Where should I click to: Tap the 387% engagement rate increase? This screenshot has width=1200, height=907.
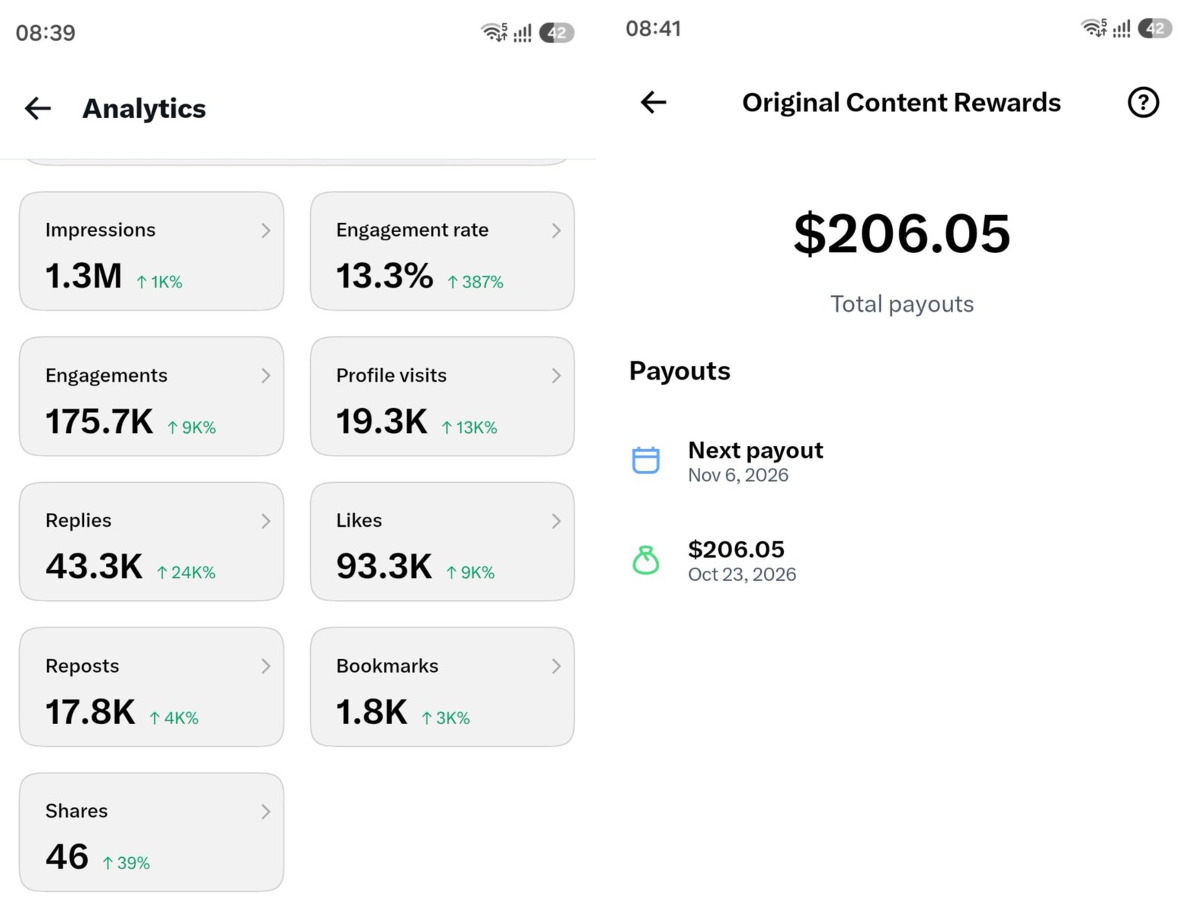coord(475,282)
